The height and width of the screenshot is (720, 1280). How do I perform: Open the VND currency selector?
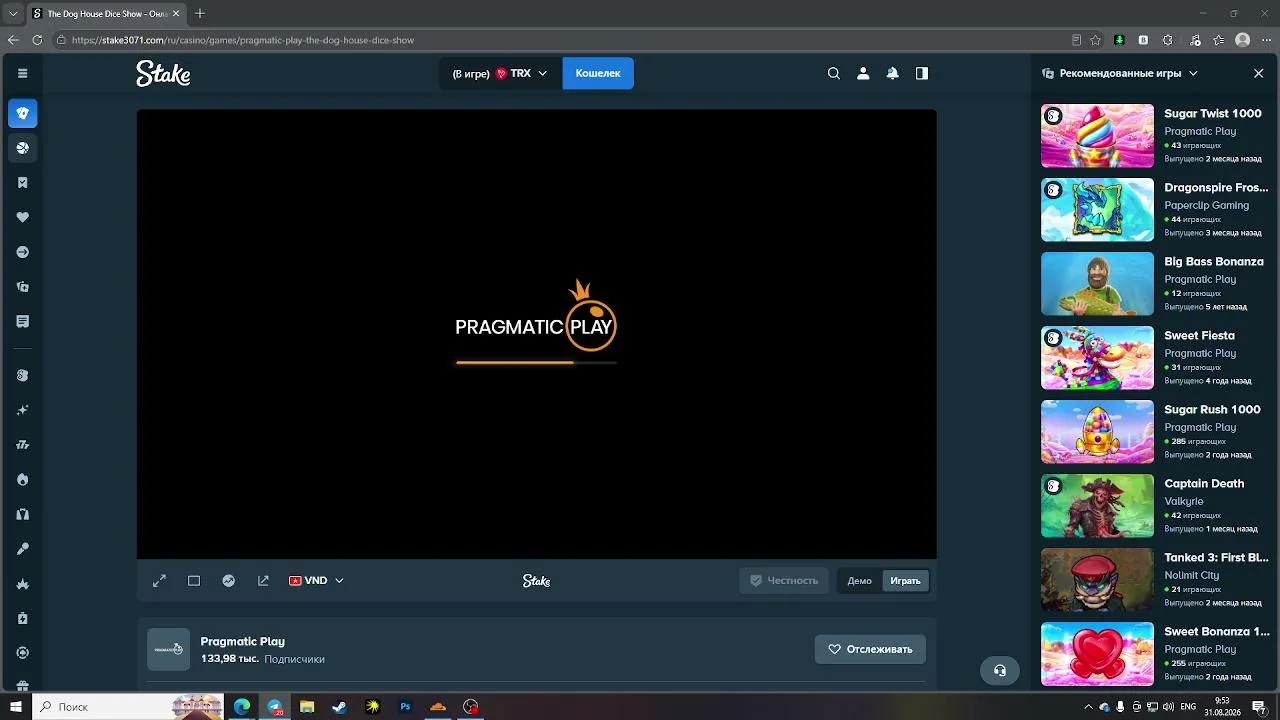pos(316,581)
